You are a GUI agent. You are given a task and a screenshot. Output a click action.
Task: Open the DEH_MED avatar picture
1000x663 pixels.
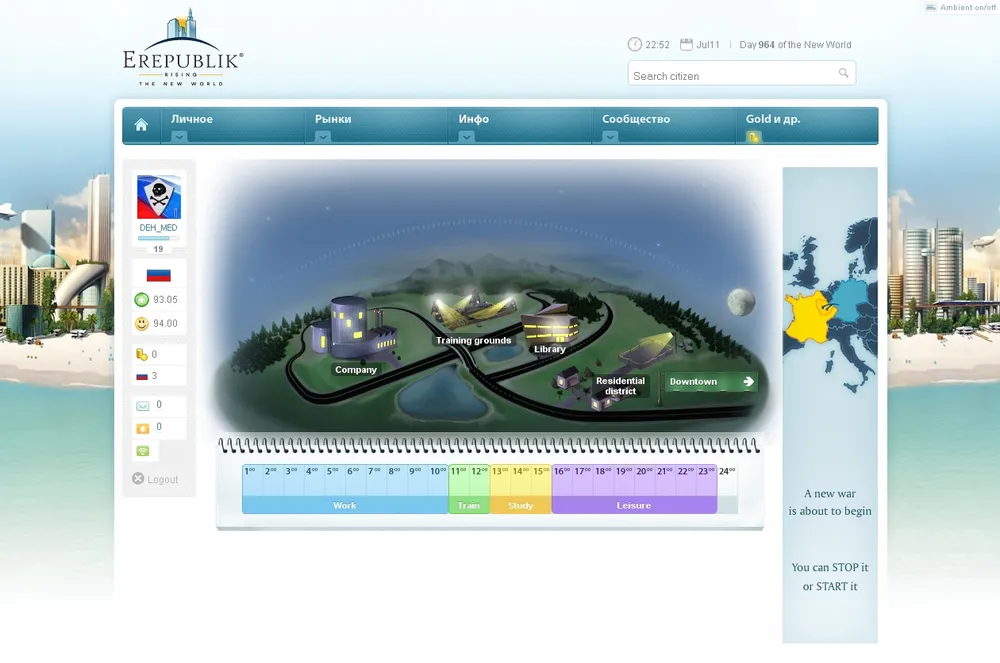(x=159, y=197)
